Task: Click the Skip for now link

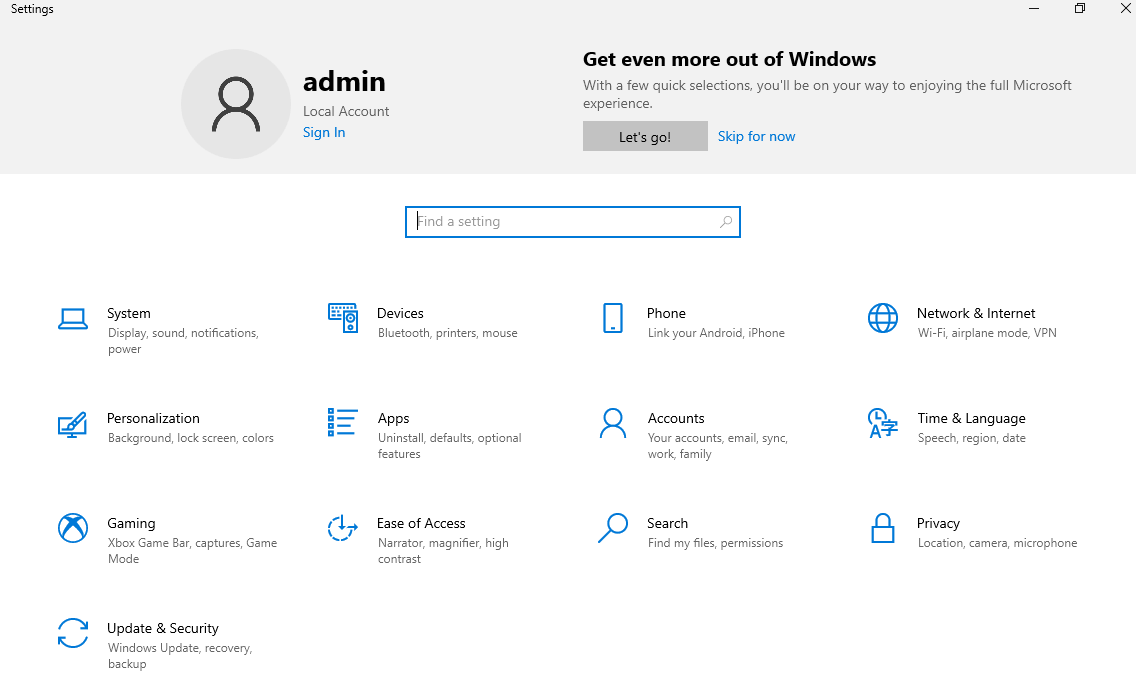Action: point(756,137)
